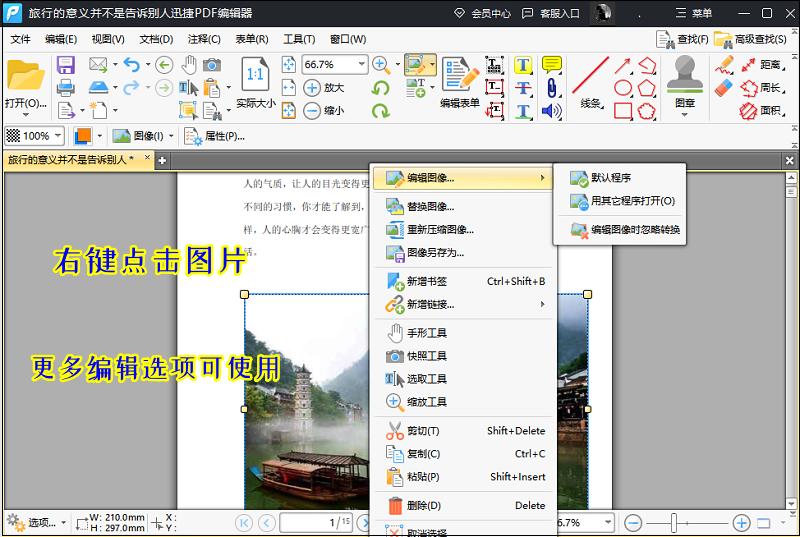
Task: Close the 旅行的意义并不是告诉别人 document tab
Action: [x=147, y=158]
